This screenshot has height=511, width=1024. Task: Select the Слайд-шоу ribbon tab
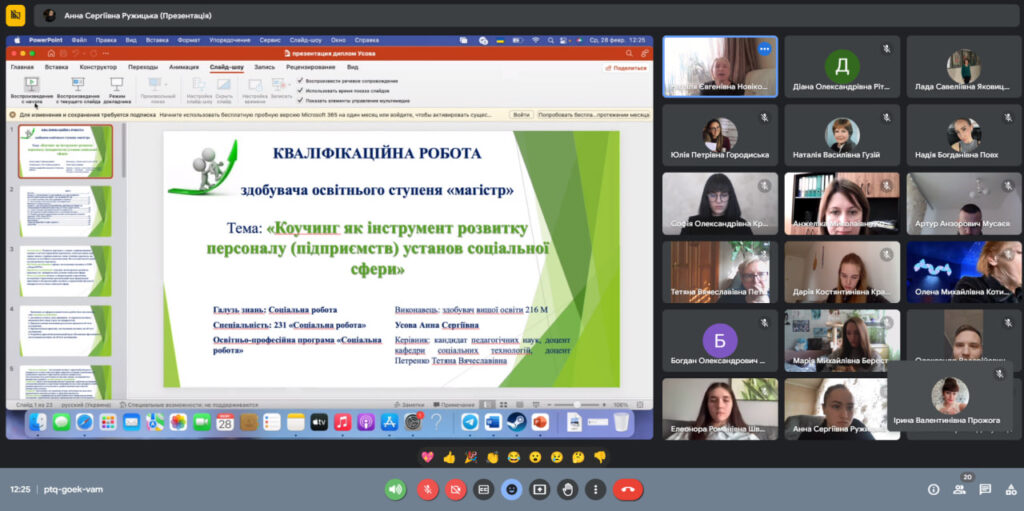point(226,67)
